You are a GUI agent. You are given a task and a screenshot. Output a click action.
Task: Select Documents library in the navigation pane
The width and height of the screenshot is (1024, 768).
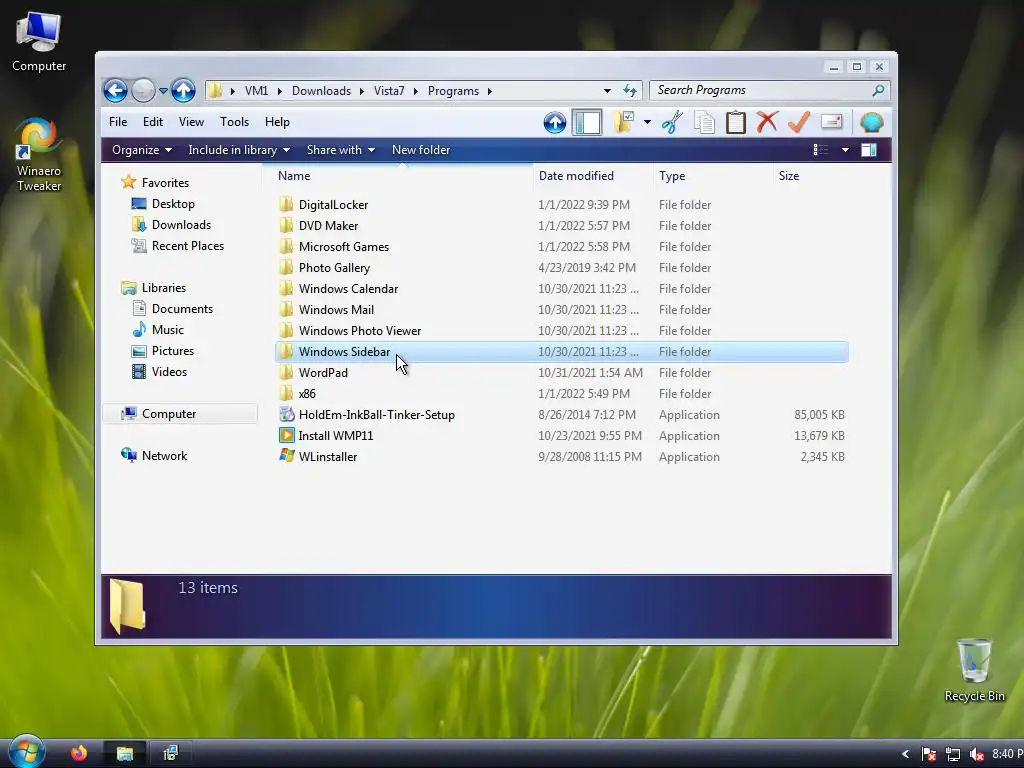(182, 309)
